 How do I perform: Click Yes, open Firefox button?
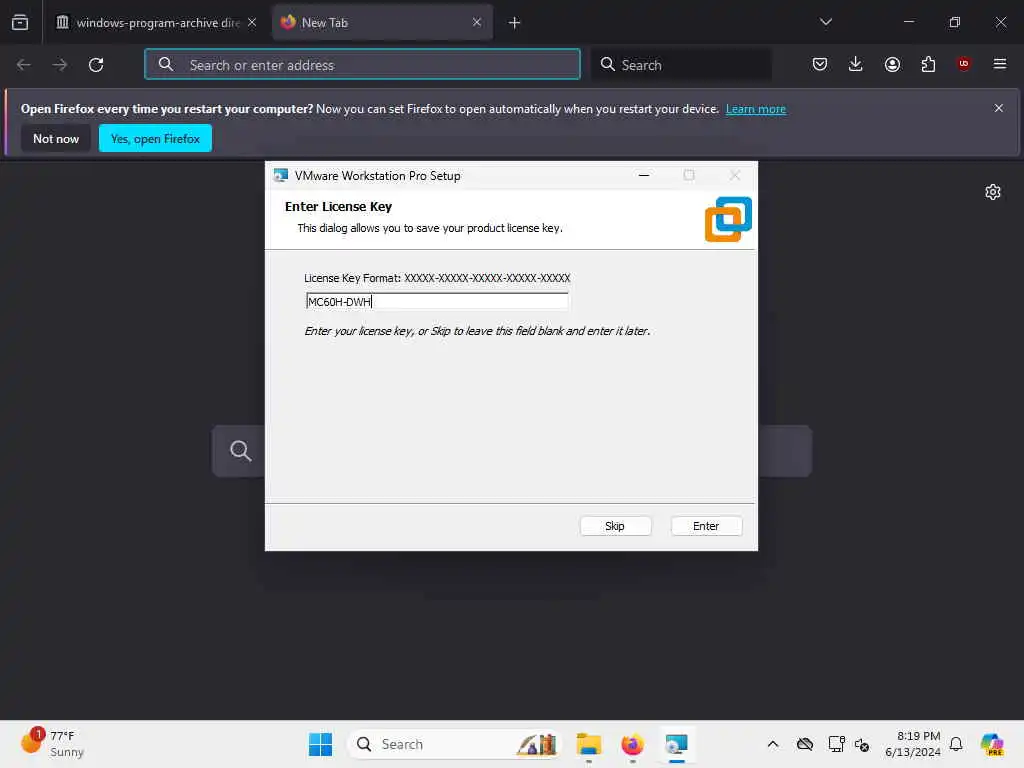coord(155,138)
